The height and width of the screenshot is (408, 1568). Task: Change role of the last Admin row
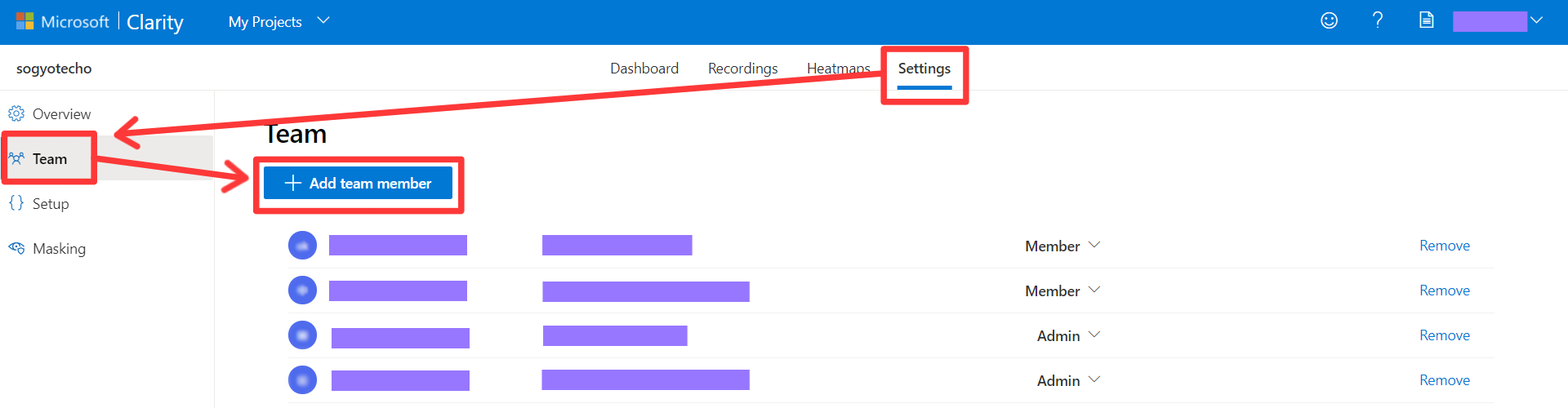click(1068, 380)
